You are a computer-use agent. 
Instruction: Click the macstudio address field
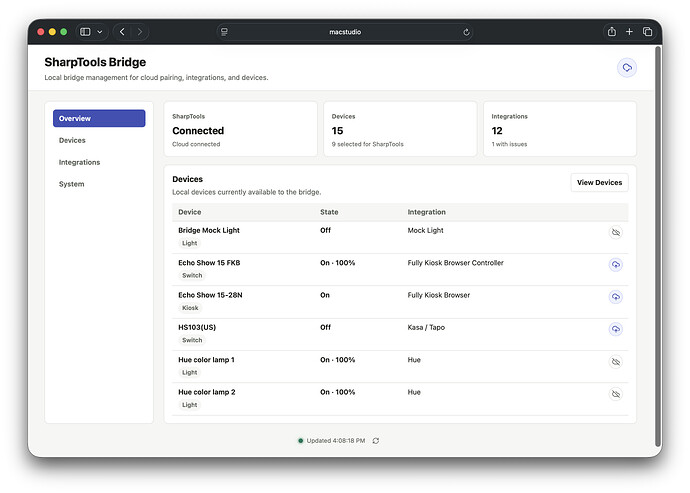(x=345, y=32)
